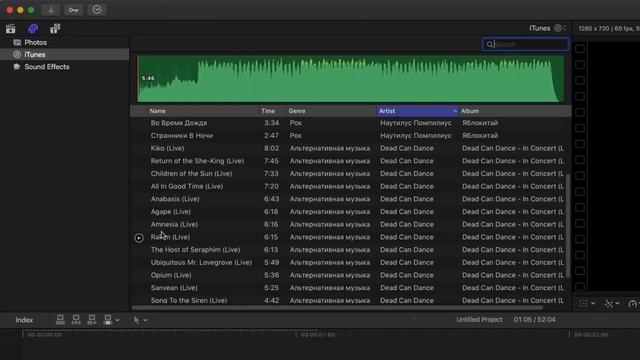The width and height of the screenshot is (640, 360).
Task: Select the song Странники В Ночи
Action: tap(182, 136)
